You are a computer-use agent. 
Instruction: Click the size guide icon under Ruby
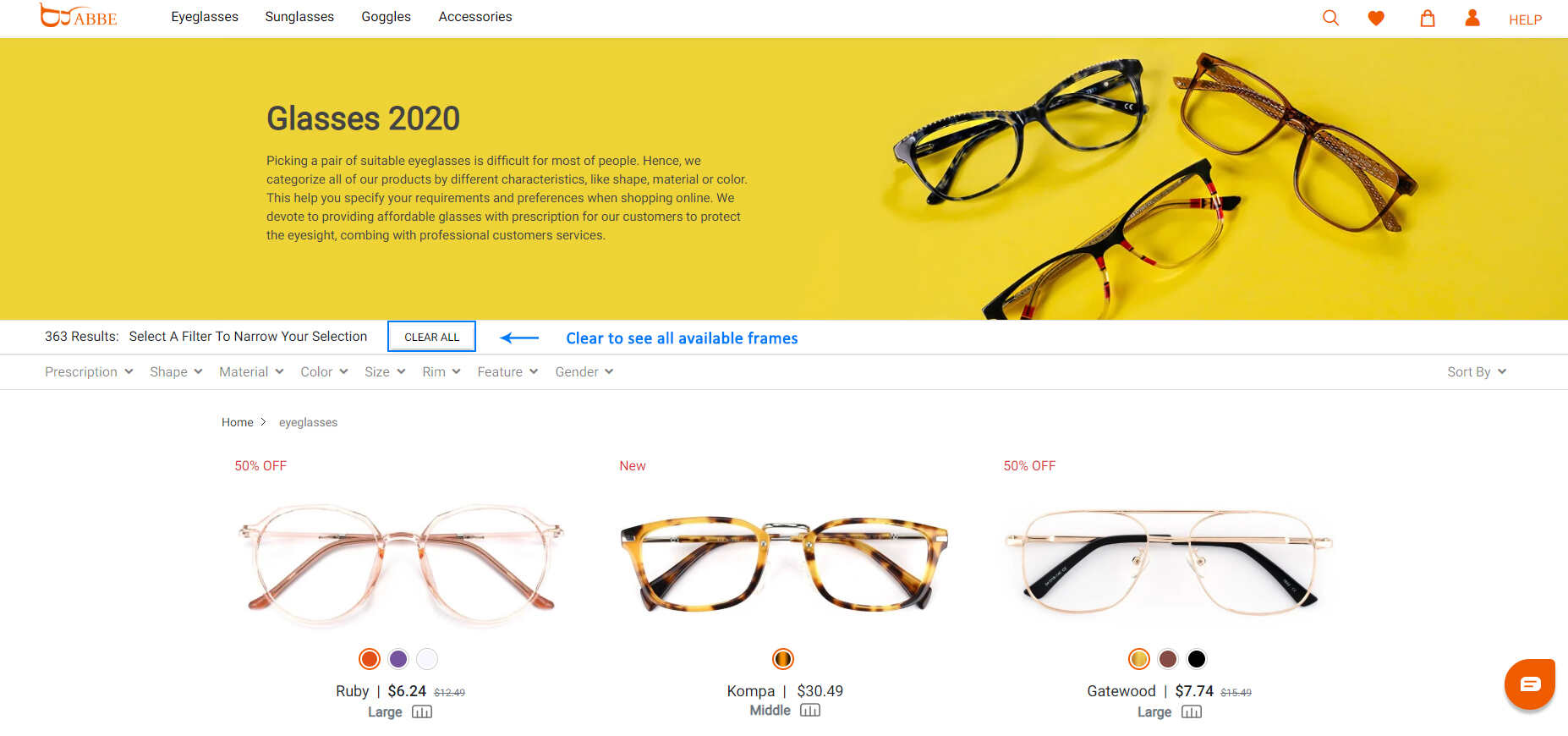[x=422, y=712]
